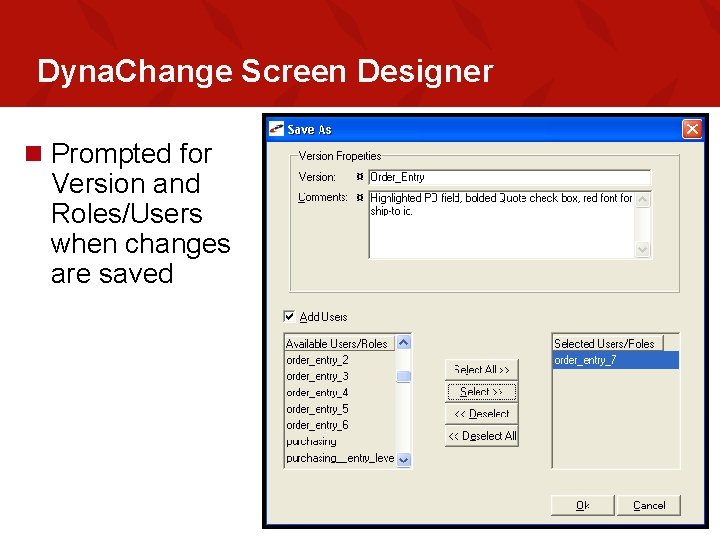Click the Select >> button
The image size is (720, 540).
point(482,392)
